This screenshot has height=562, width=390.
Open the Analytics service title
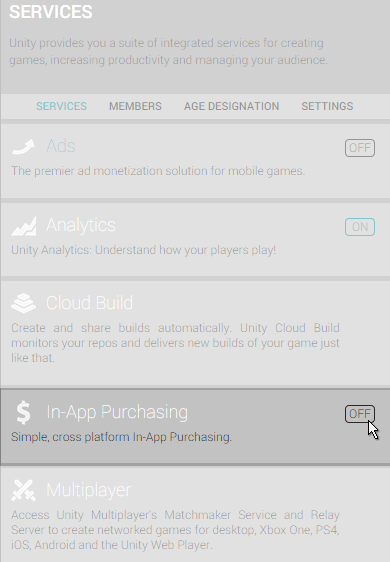81,225
